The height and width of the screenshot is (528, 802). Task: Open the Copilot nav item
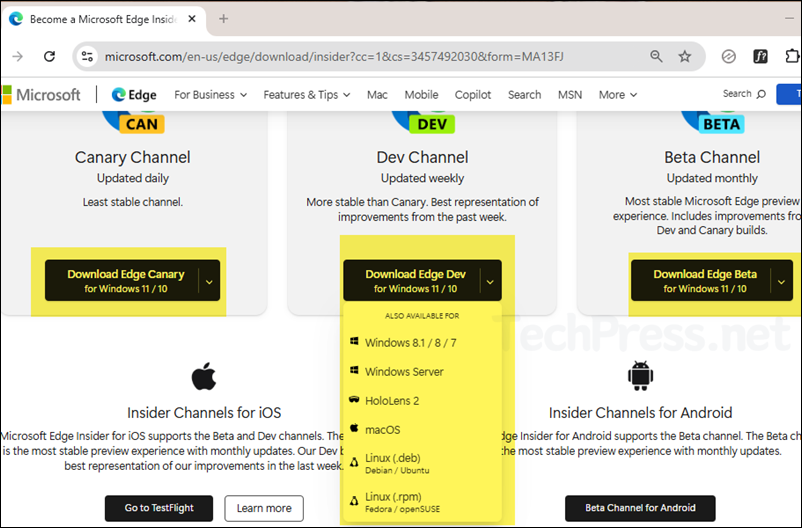tap(473, 95)
